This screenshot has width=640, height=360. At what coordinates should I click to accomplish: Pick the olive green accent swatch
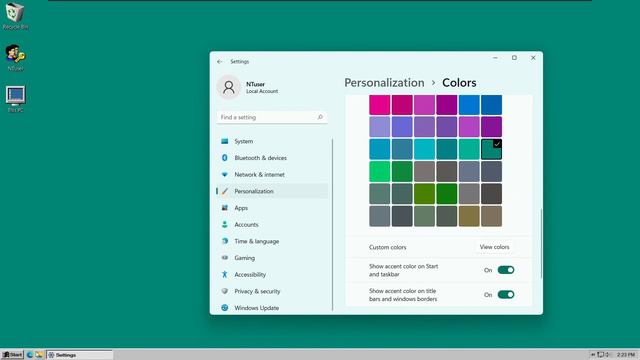424,194
